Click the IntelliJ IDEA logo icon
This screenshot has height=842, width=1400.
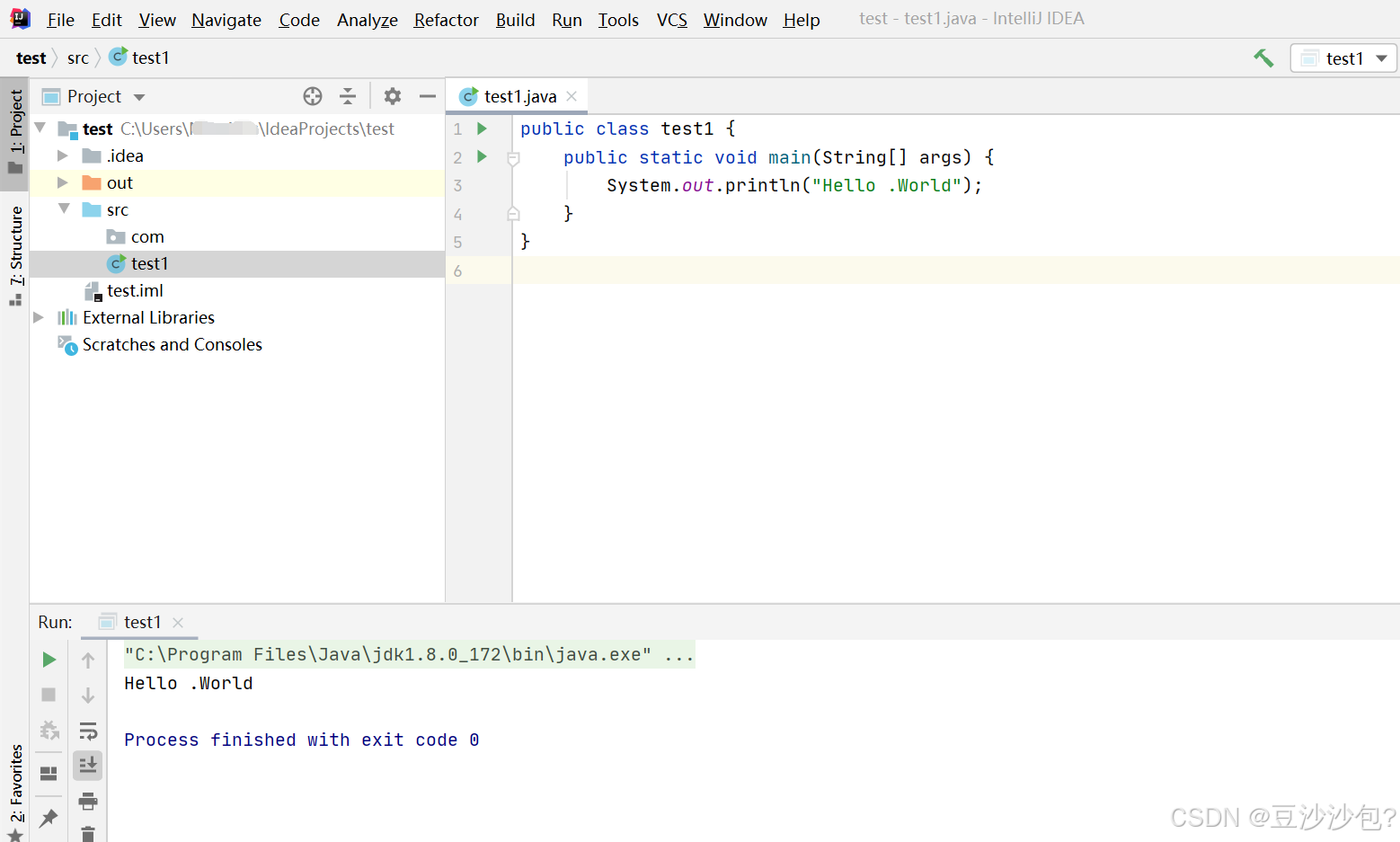click(x=20, y=19)
